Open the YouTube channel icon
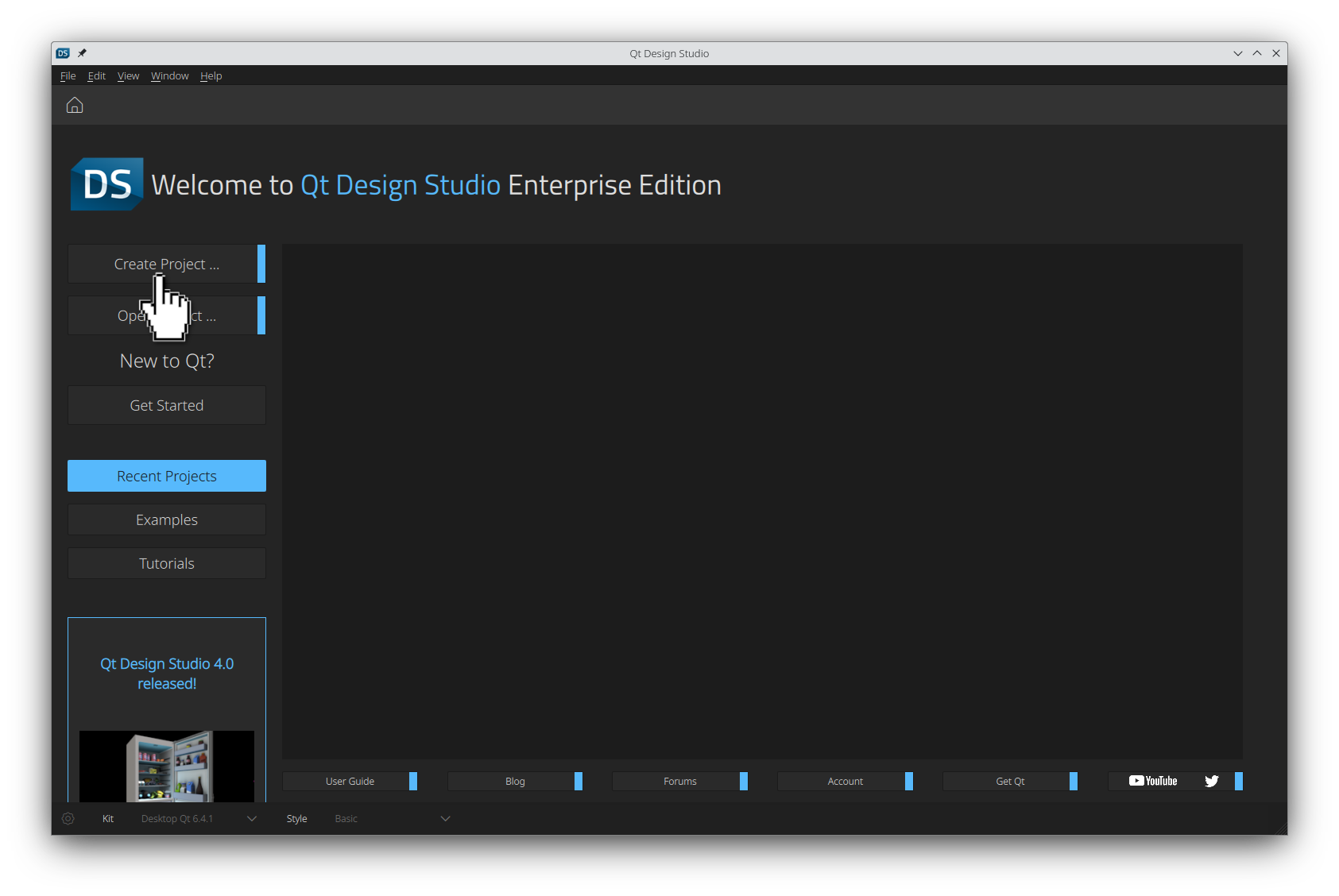 tap(1151, 781)
